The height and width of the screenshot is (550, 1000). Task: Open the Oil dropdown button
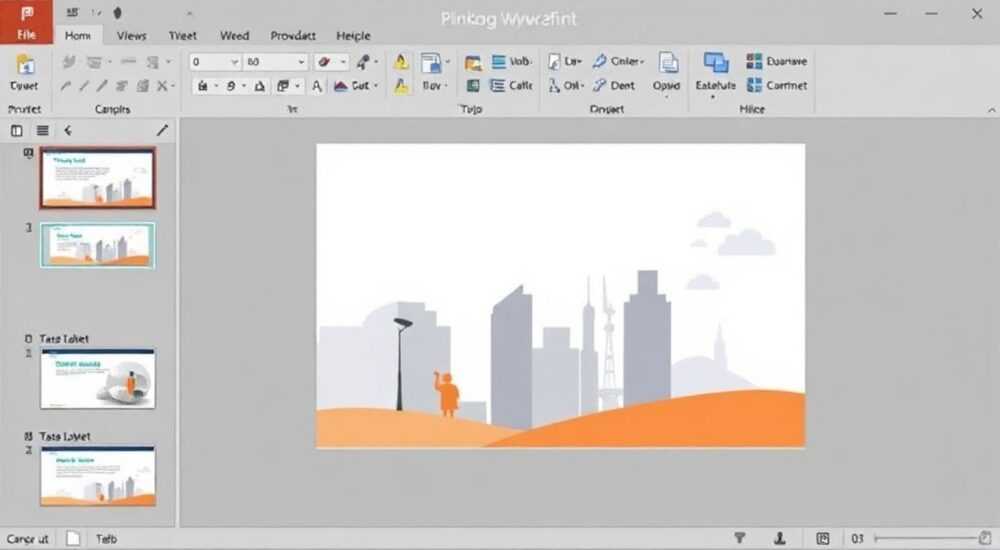[565, 85]
